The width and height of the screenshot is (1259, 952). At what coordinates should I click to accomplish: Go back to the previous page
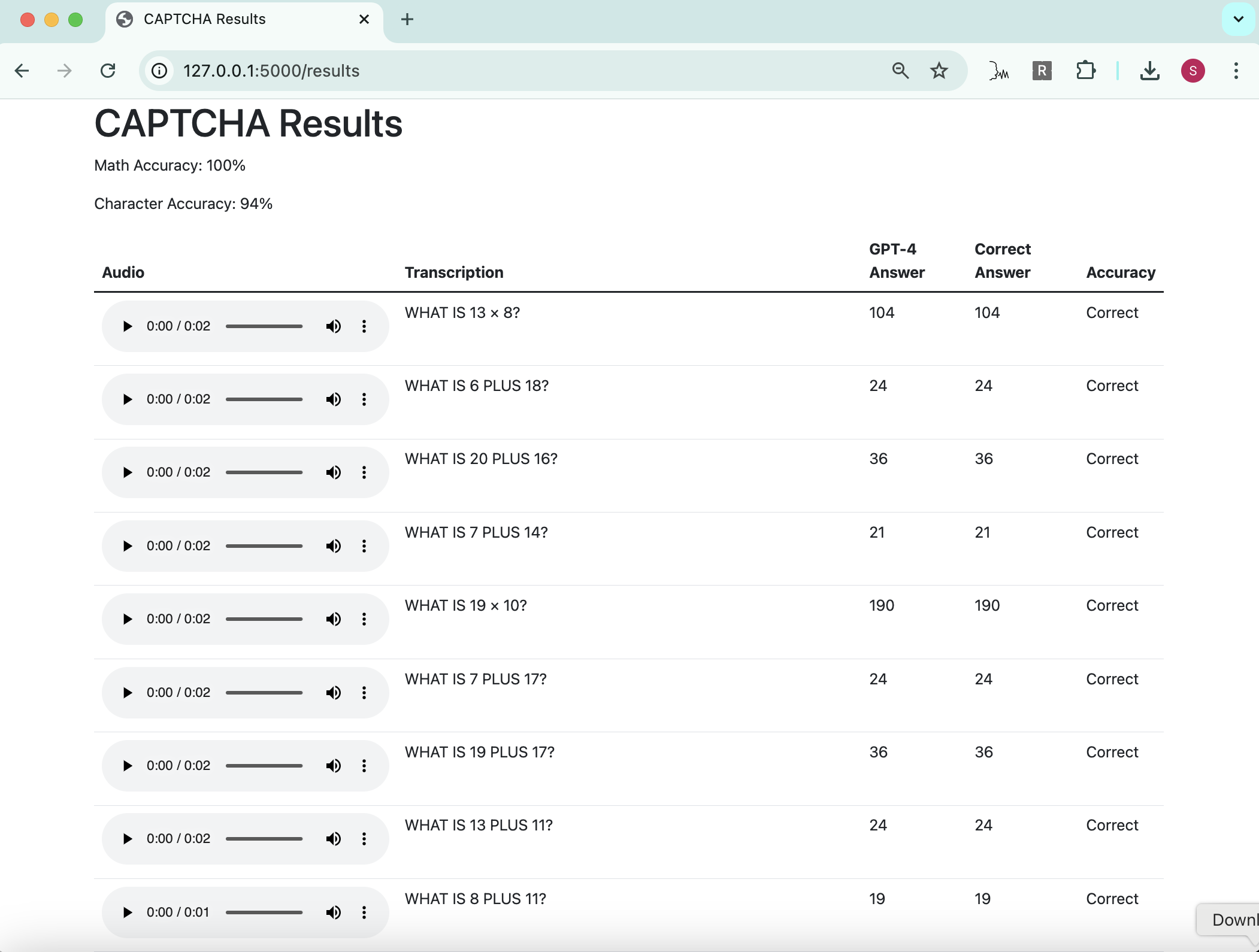point(22,71)
